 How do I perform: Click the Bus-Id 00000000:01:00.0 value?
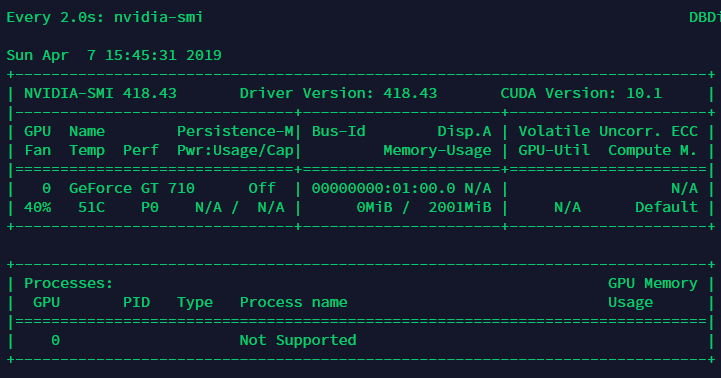coord(383,188)
